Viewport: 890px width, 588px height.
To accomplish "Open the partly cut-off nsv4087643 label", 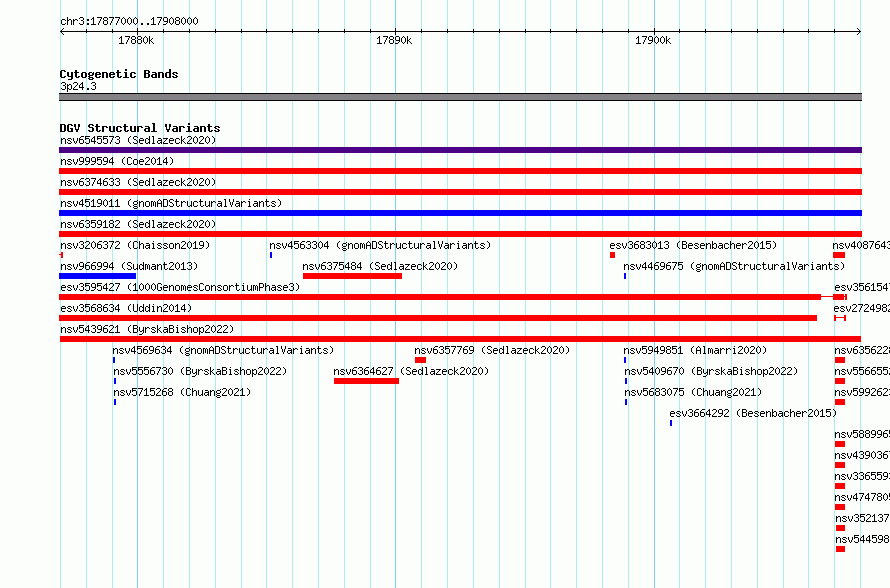I will tap(861, 245).
